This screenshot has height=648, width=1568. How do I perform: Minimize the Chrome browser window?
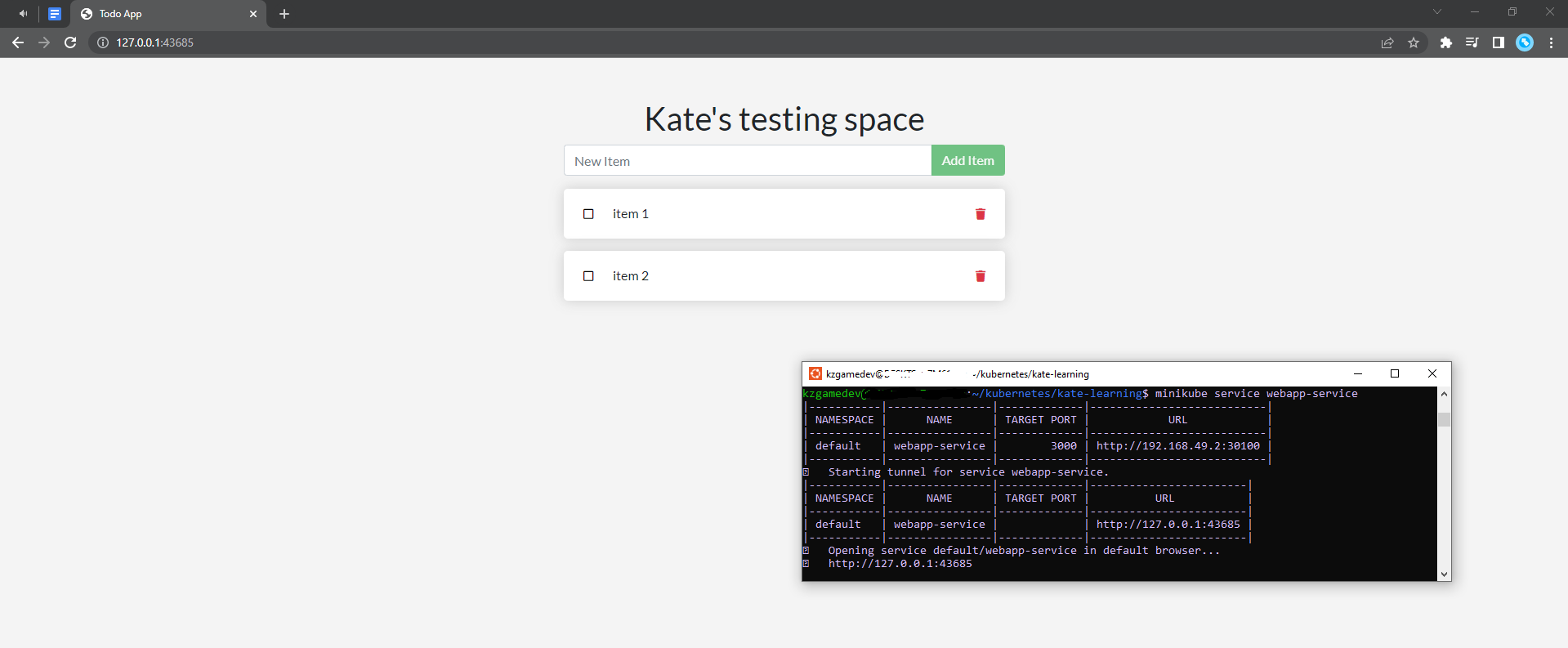click(x=1475, y=11)
